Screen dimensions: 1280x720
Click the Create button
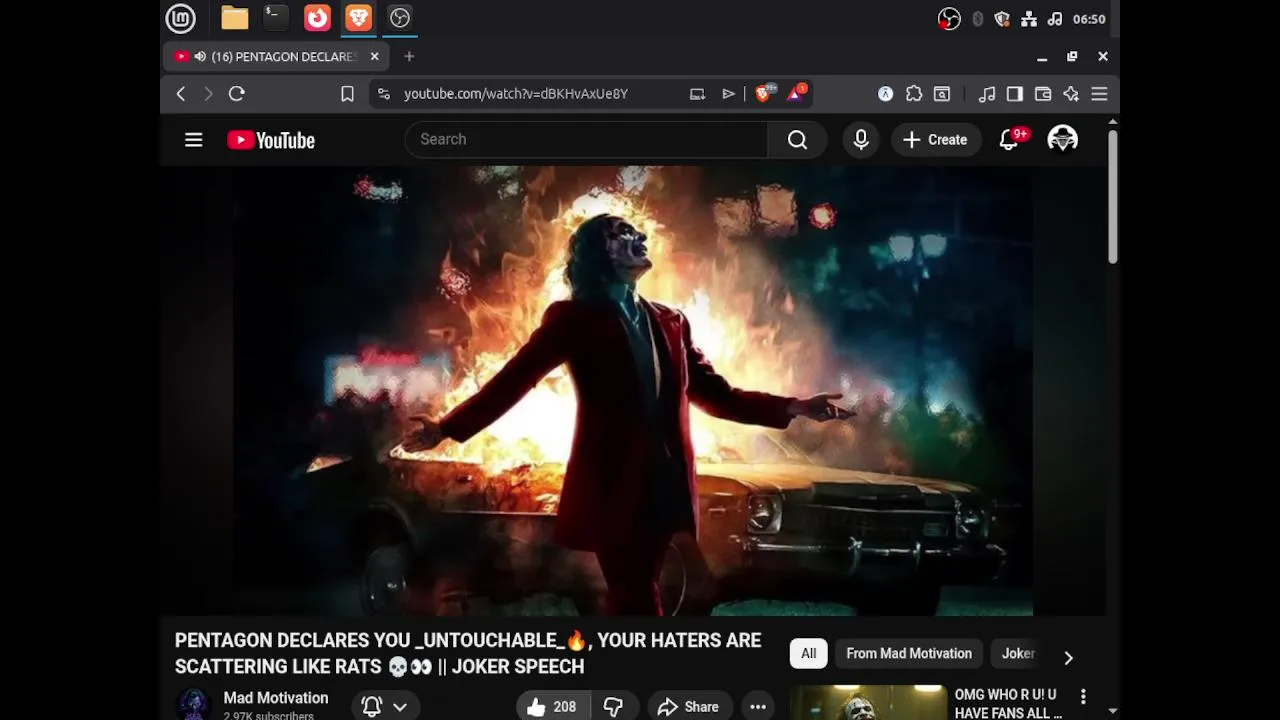pyautogui.click(x=935, y=140)
